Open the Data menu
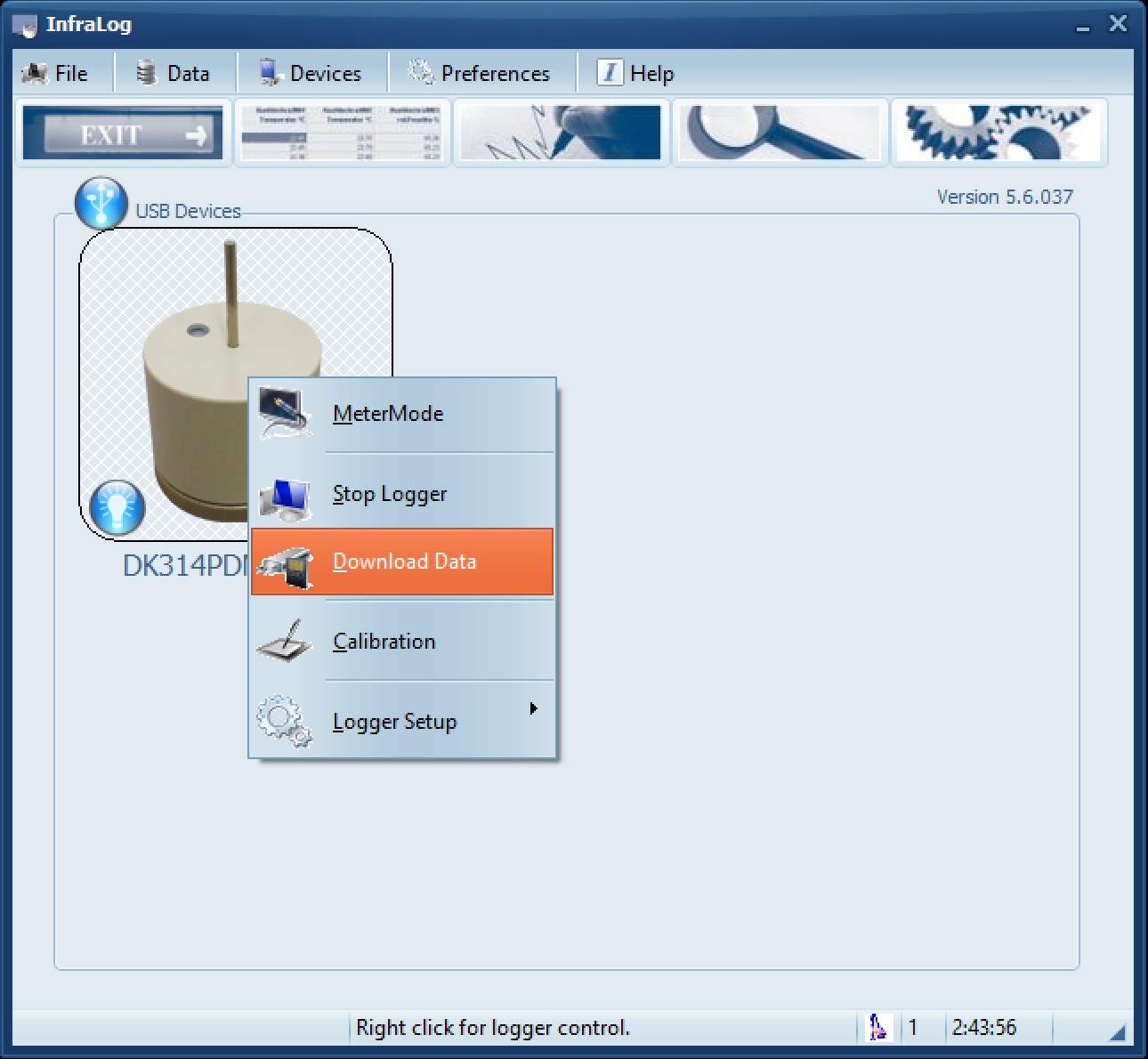Image resolution: width=1148 pixels, height=1059 pixels. [x=174, y=73]
